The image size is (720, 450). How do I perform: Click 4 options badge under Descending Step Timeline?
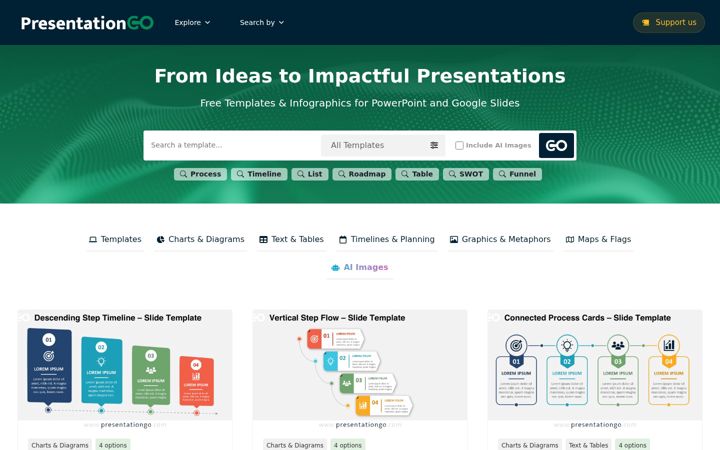(x=112, y=445)
